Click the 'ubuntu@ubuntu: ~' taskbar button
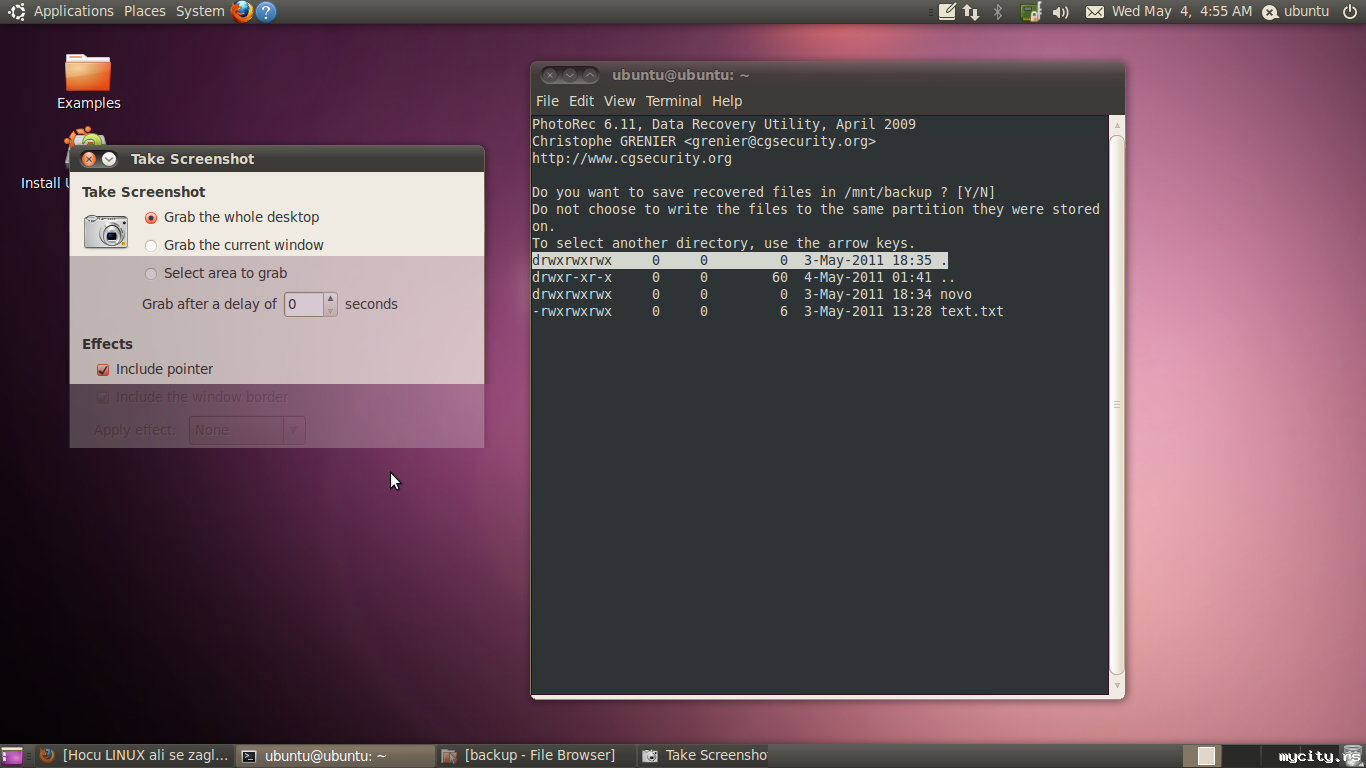Screen dimensions: 1366x768 coord(325,756)
